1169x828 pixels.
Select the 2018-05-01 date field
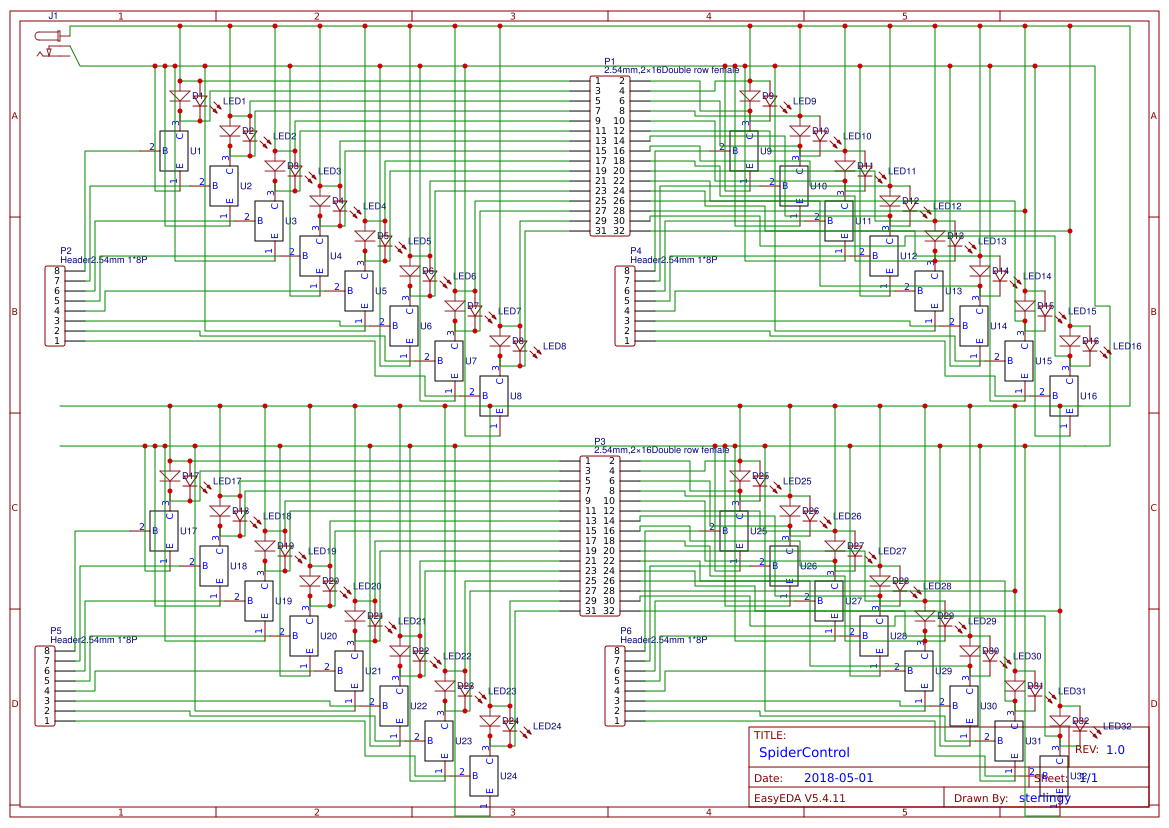(839, 777)
